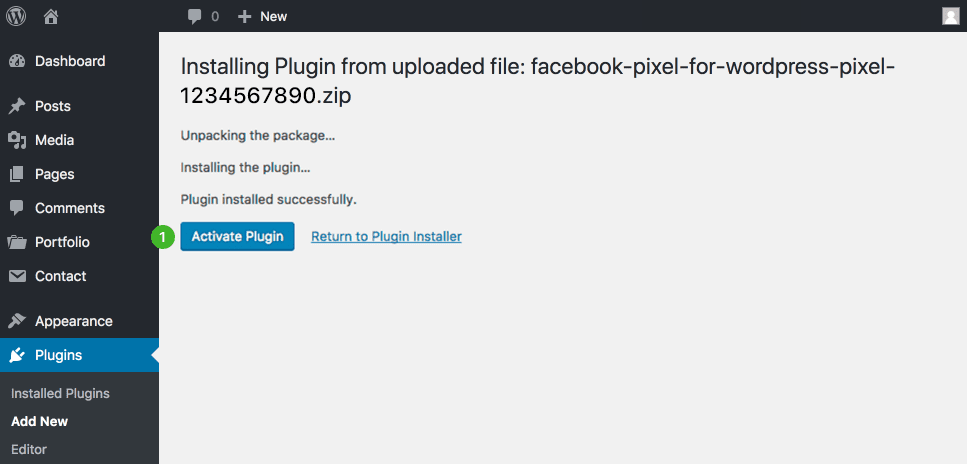The image size is (967, 464).
Task: Click the Portfolio folder icon
Action: (x=17, y=242)
